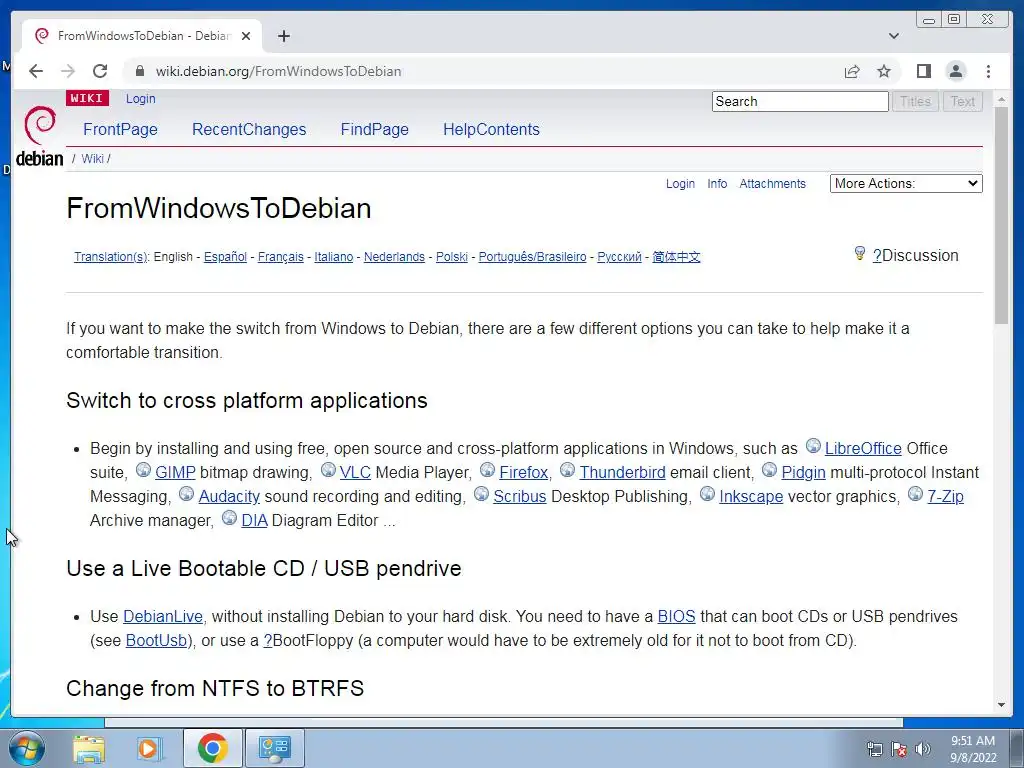This screenshot has width=1024, height=768.
Task: Launch Windows Media Player from taskbar
Action: click(x=150, y=748)
